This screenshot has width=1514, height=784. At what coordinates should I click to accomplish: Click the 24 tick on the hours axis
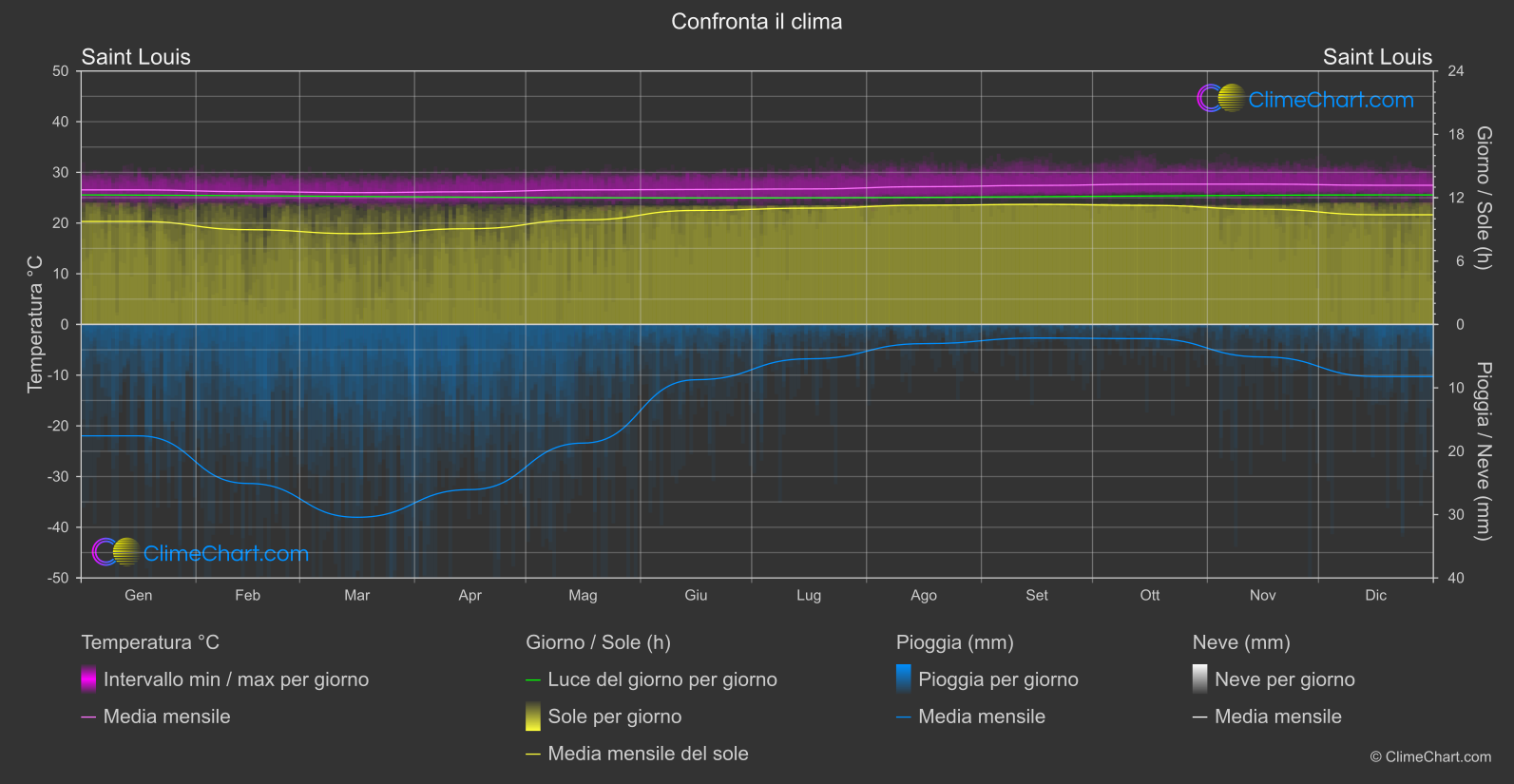click(1456, 71)
